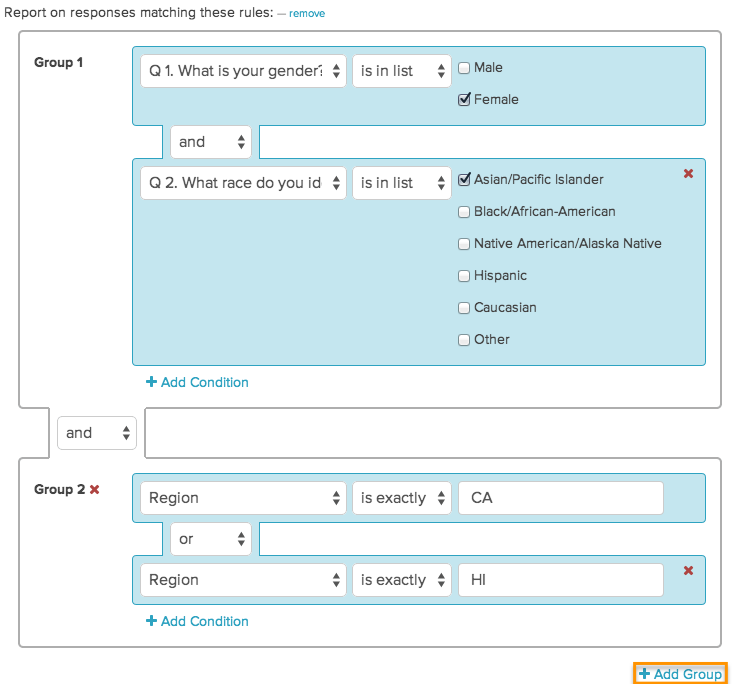The height and width of the screenshot is (684, 732).
Task: Change the 'and' operator between groups
Action: coord(97,433)
